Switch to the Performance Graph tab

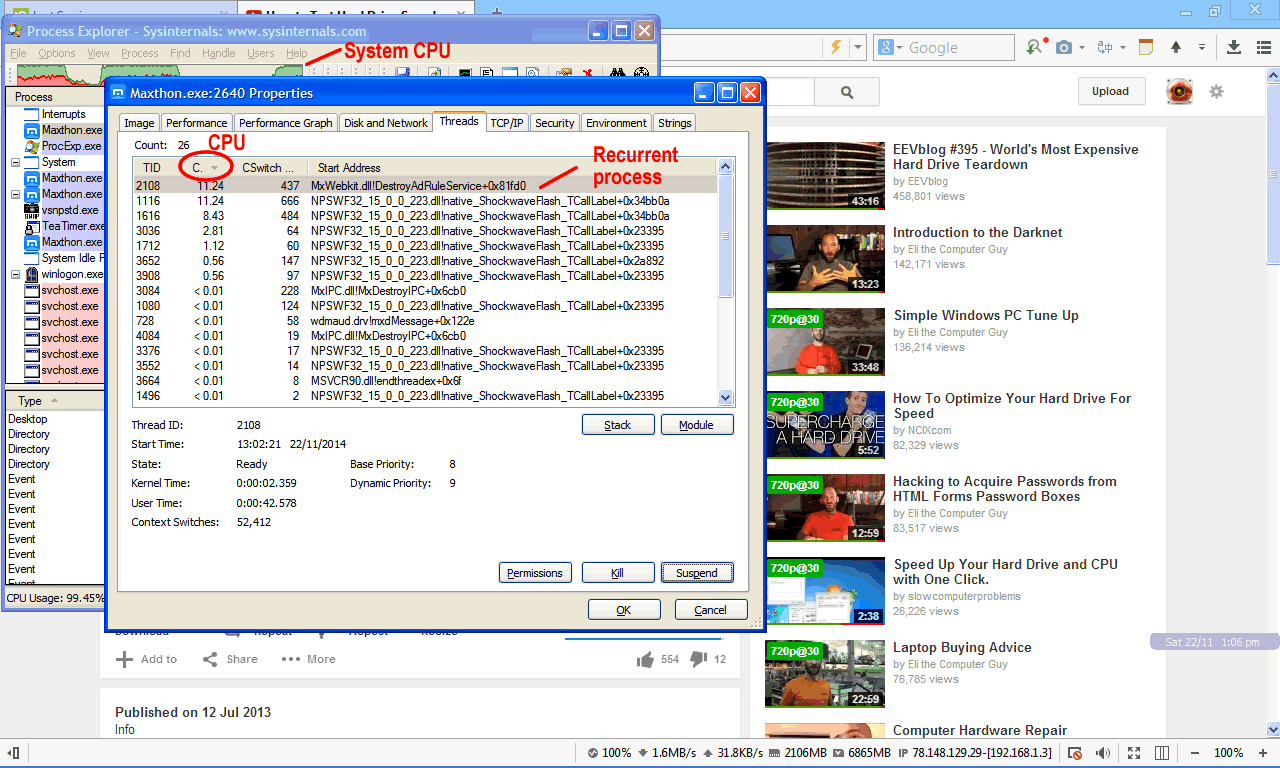click(285, 123)
